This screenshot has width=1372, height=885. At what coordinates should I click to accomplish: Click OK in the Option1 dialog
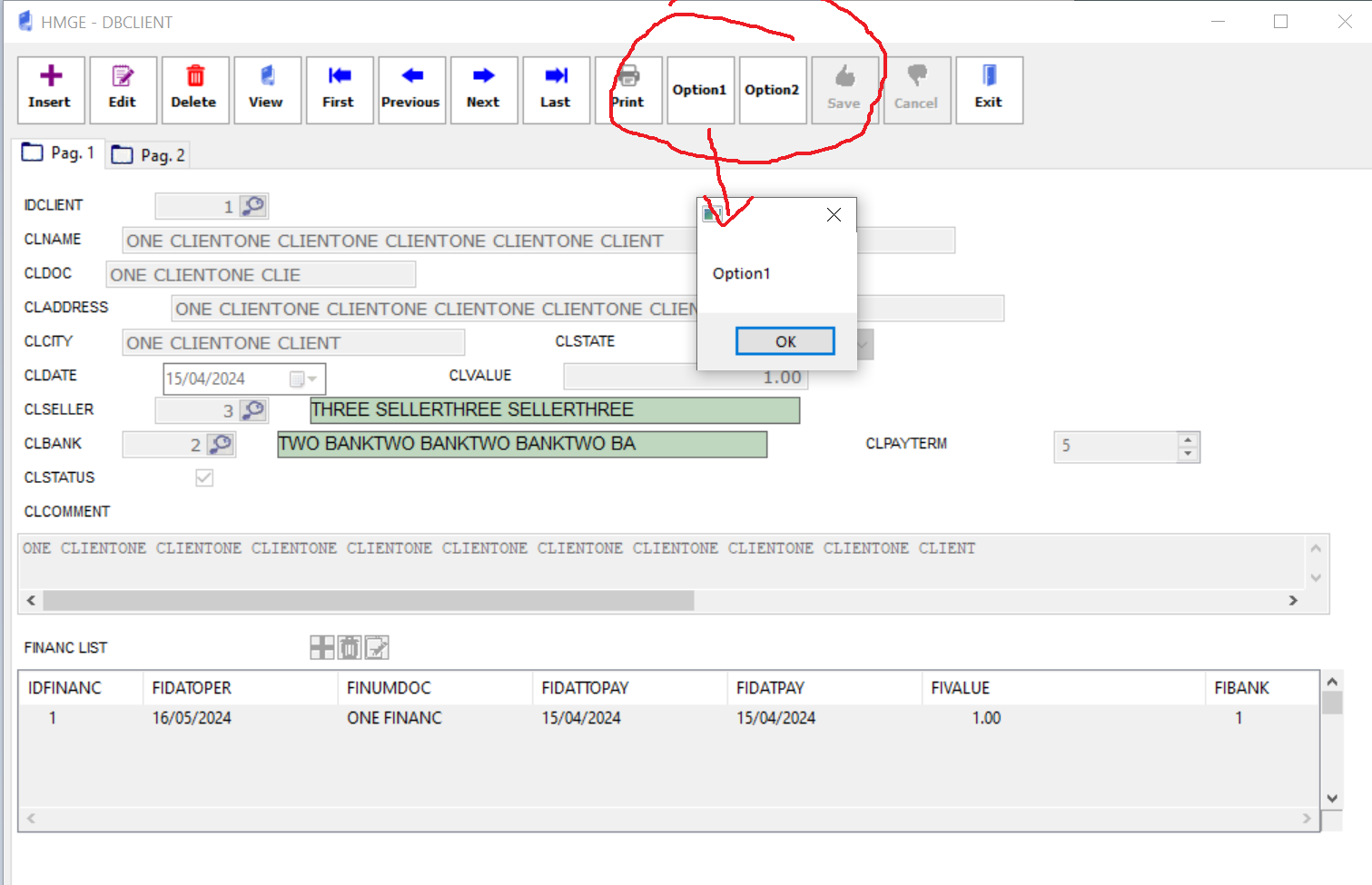pyautogui.click(x=785, y=341)
